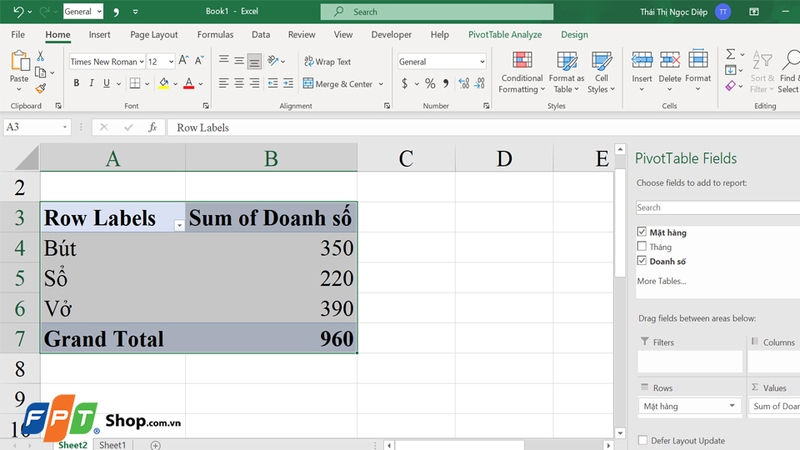Open the File menu
The width and height of the screenshot is (800, 450).
click(x=18, y=35)
